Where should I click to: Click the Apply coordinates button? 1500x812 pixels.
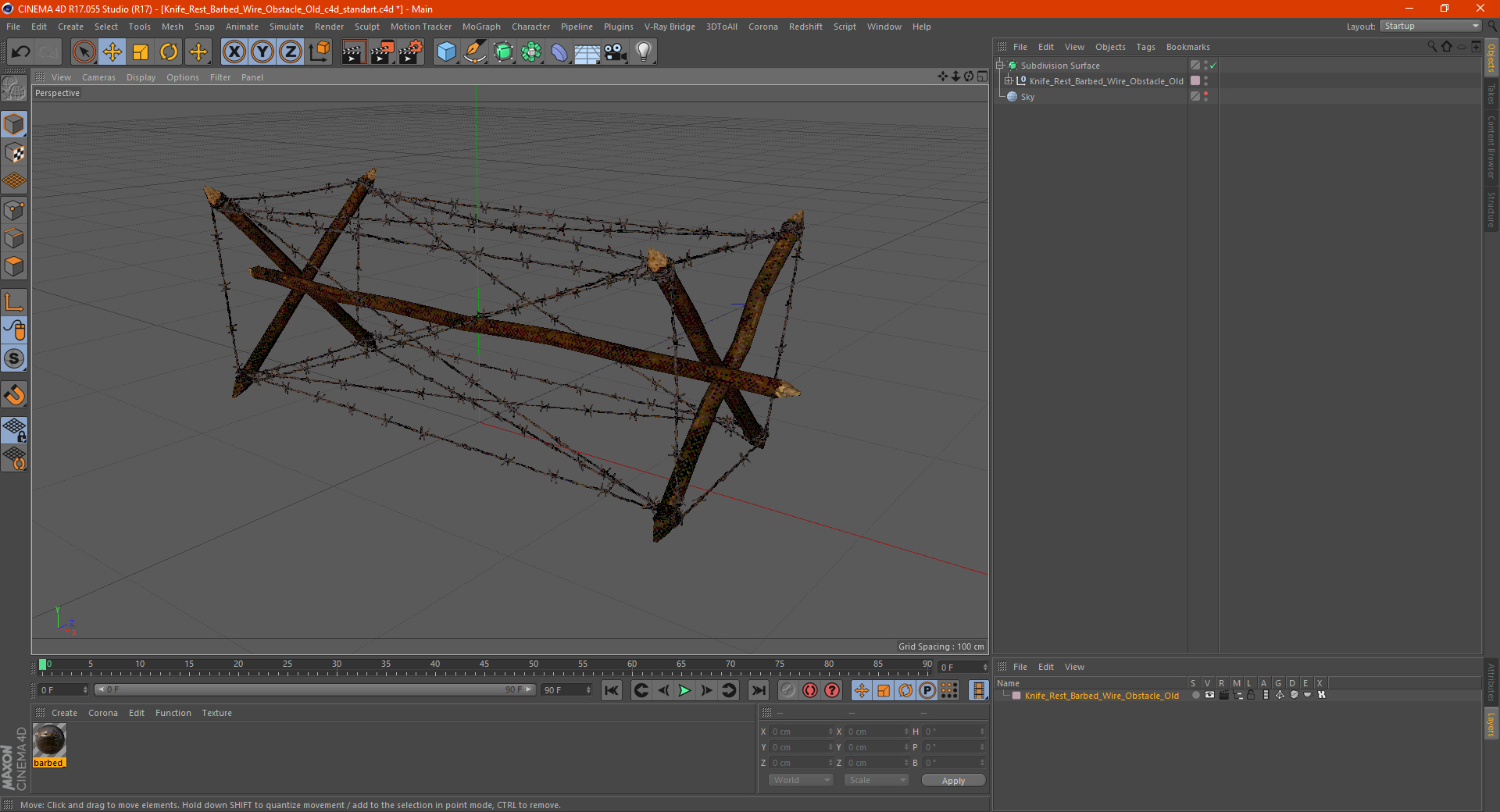953,780
